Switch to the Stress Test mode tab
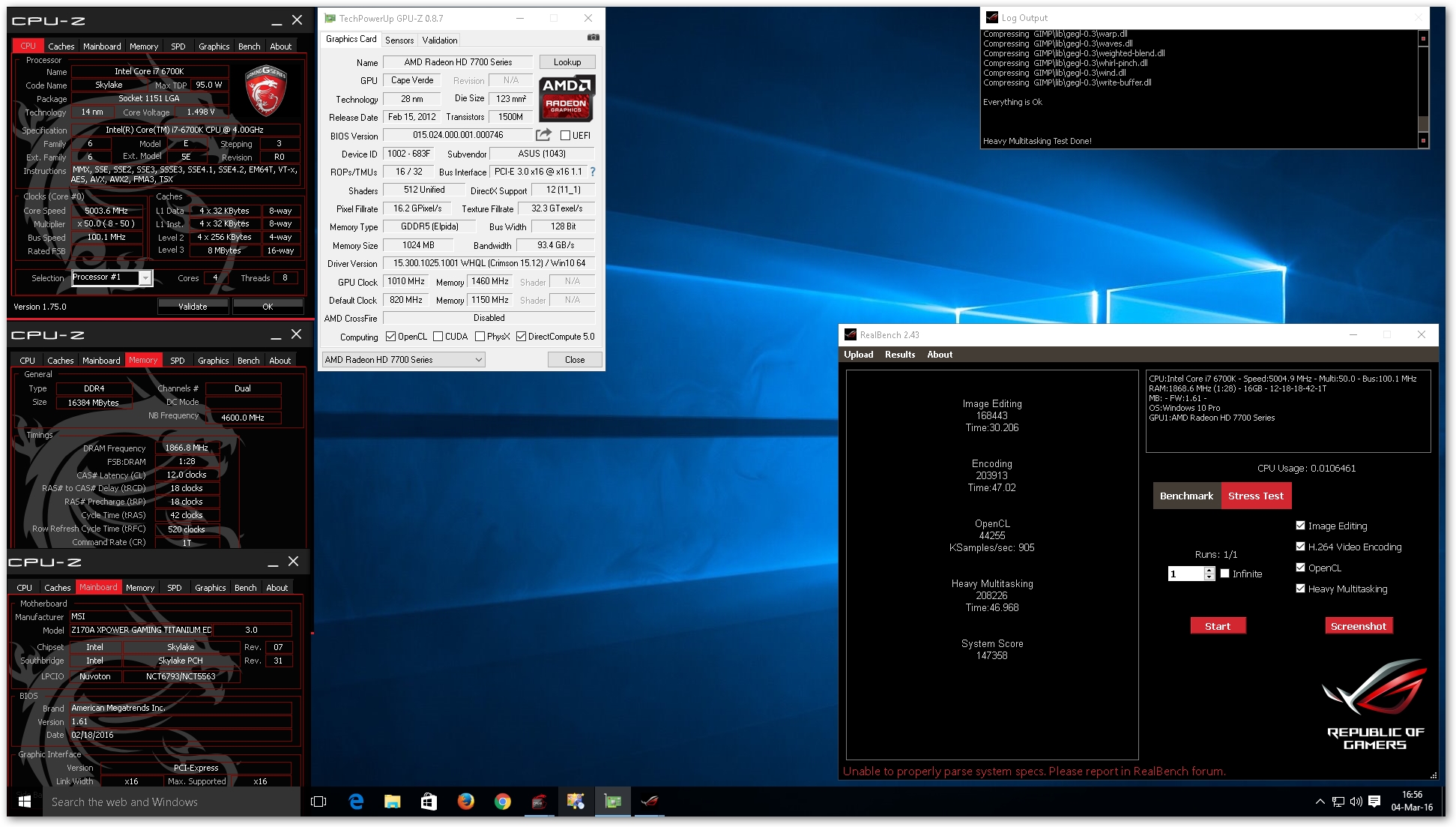 click(1256, 496)
